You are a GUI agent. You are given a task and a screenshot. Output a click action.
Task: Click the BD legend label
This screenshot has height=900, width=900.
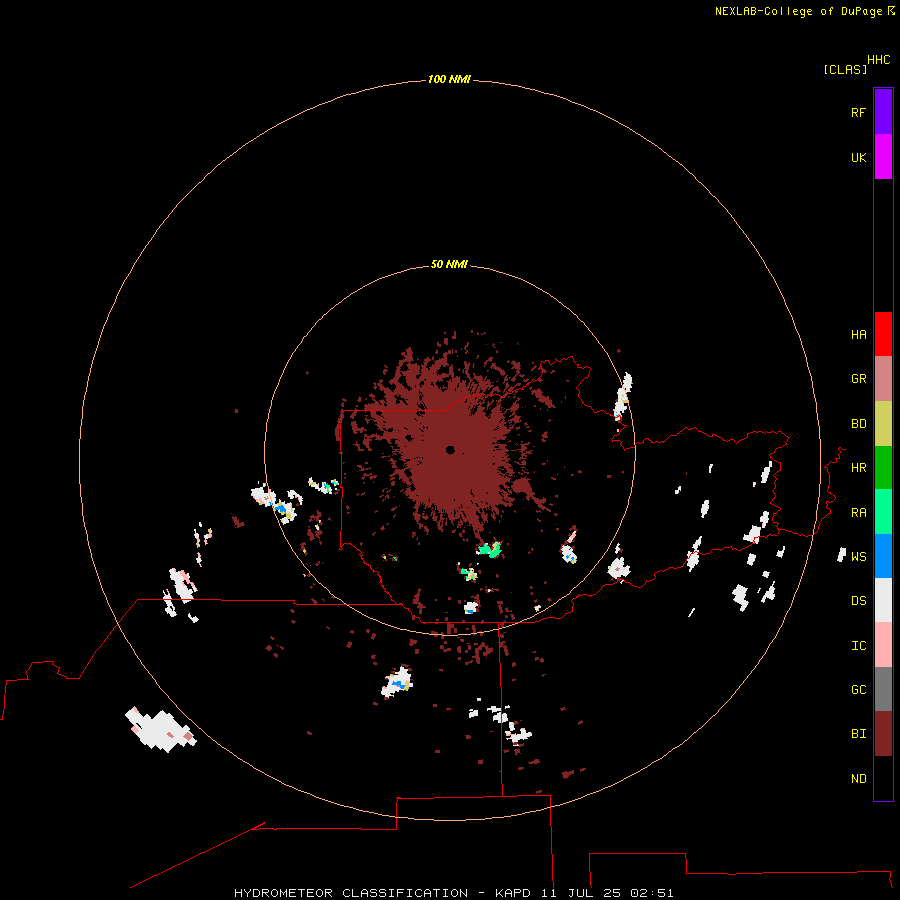pyautogui.click(x=858, y=424)
